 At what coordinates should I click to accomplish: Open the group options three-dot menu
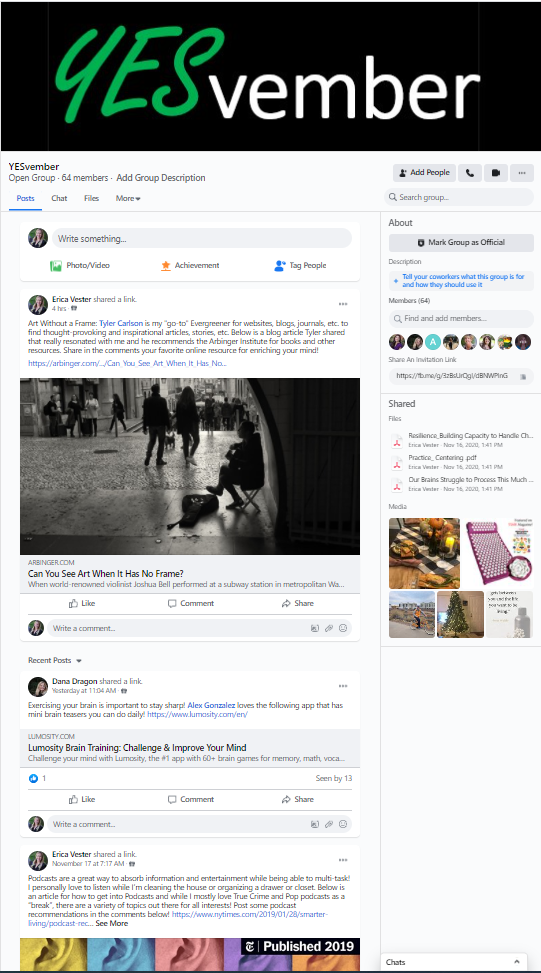point(522,173)
